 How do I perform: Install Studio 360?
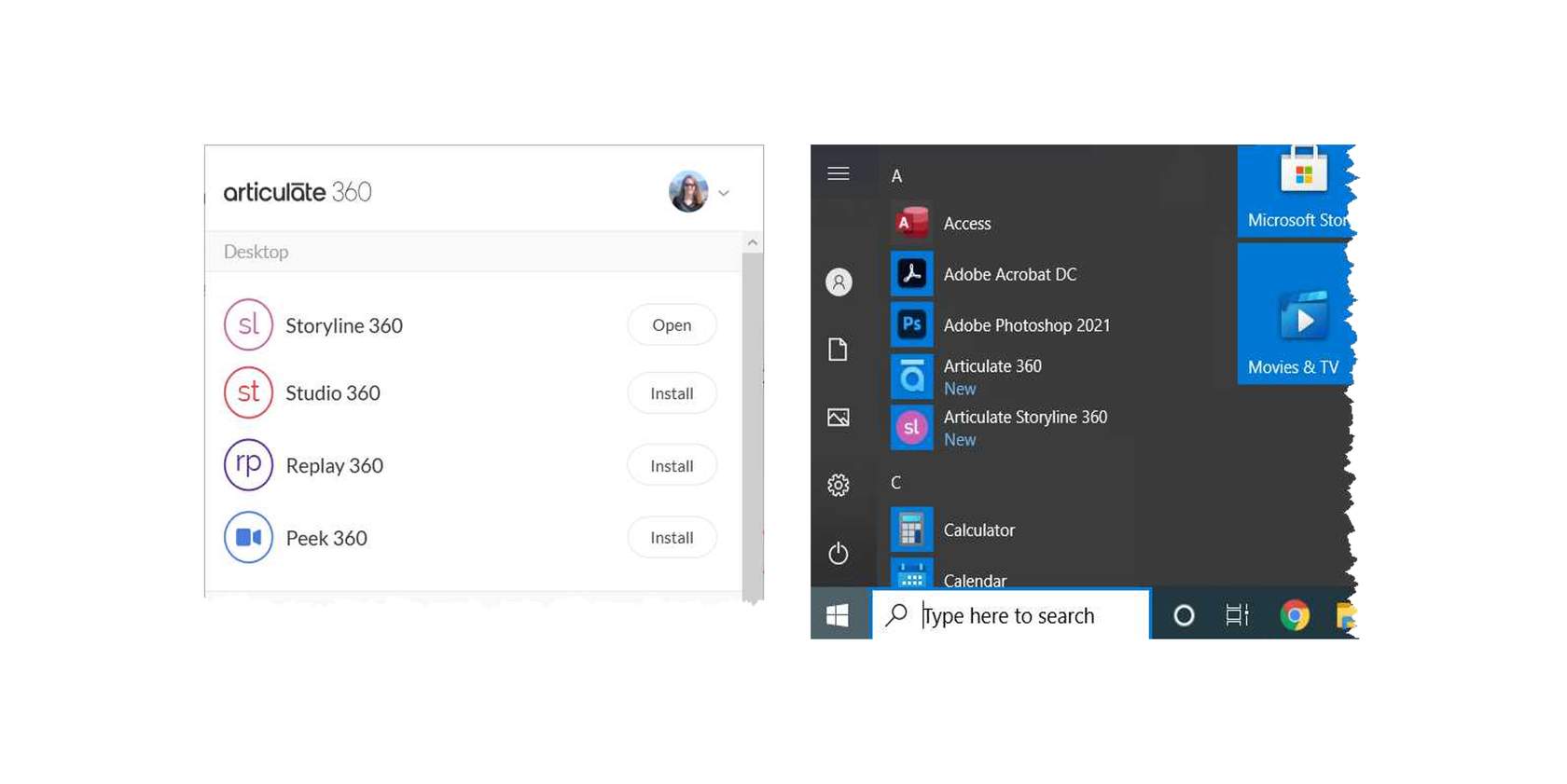tap(672, 393)
